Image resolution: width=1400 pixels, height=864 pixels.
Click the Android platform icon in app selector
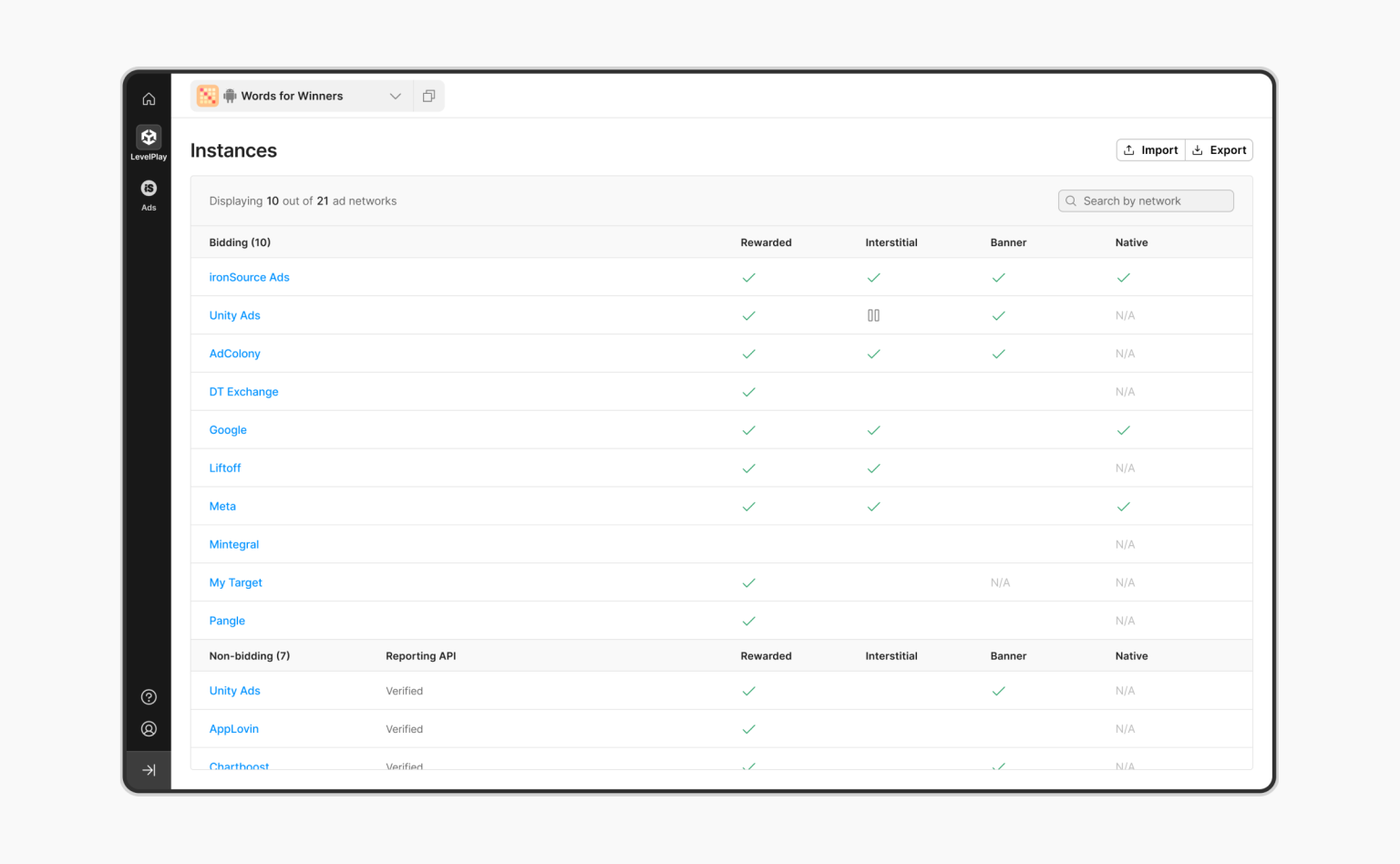pos(230,95)
